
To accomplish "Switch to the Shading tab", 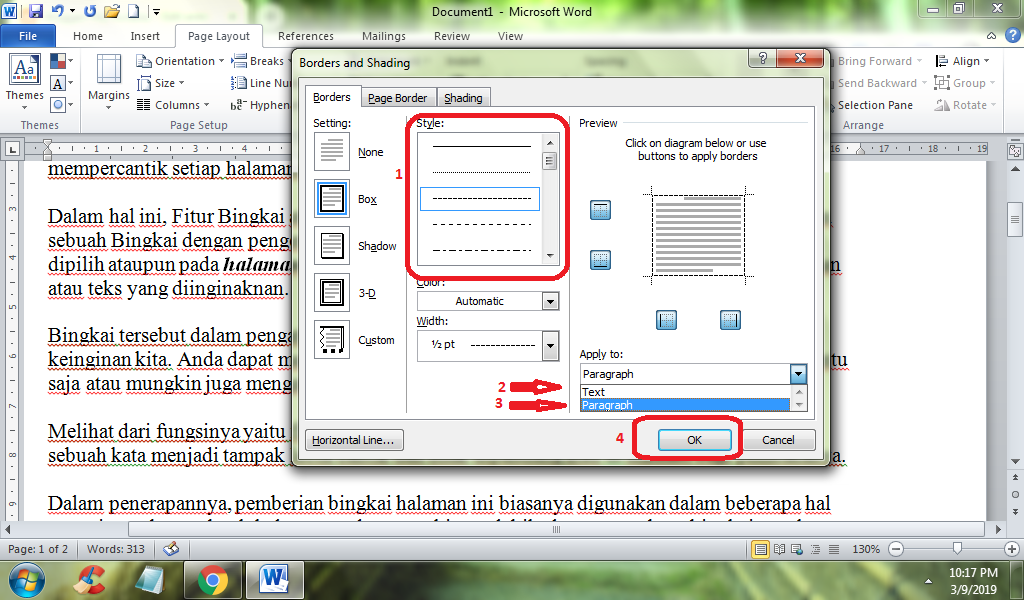I will coord(463,98).
